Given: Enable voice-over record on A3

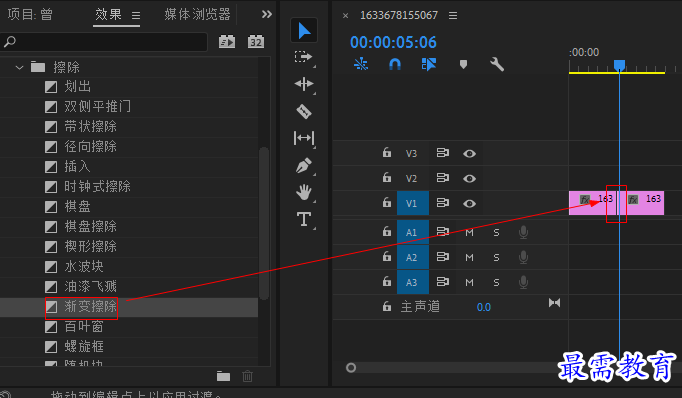Looking at the screenshot, I should pyautogui.click(x=524, y=282).
